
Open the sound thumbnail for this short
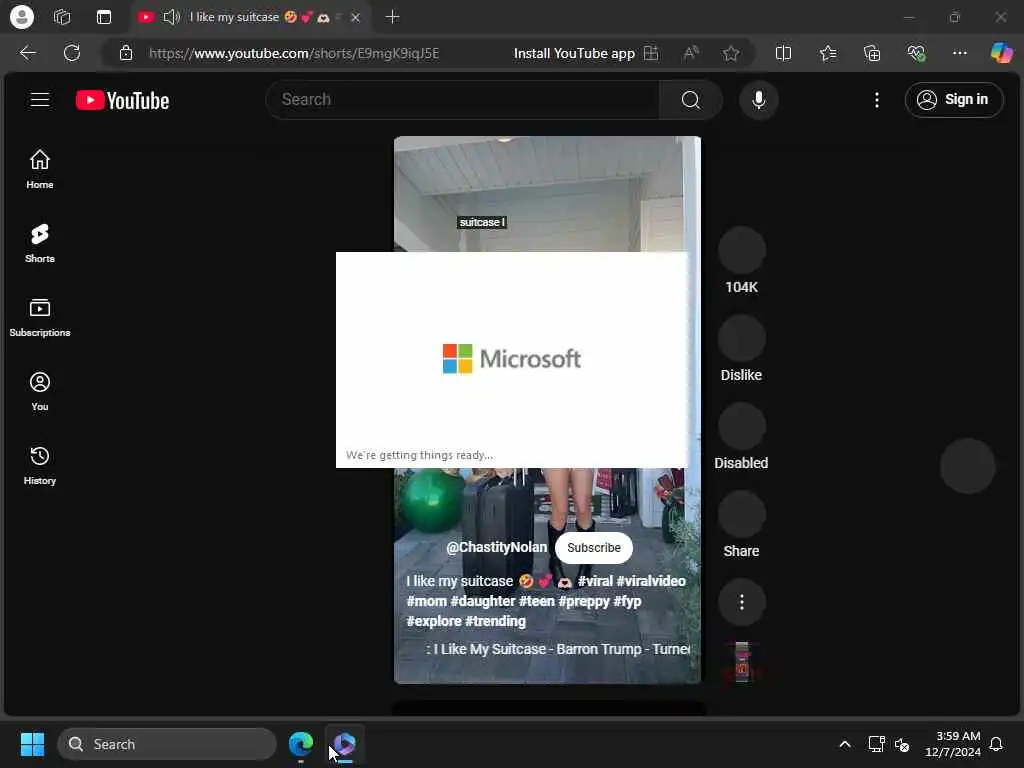tap(742, 662)
